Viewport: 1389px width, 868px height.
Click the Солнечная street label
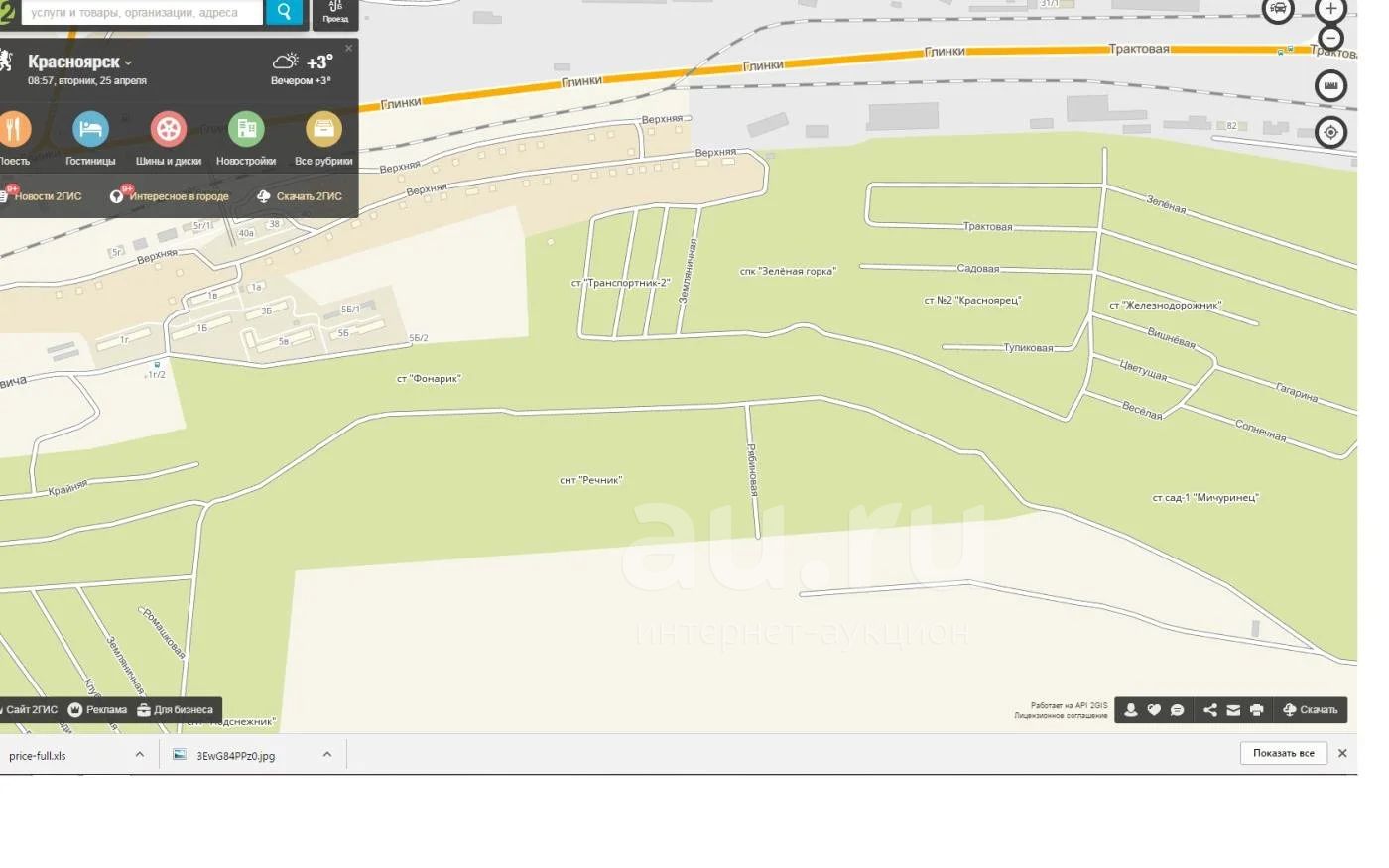click(1261, 431)
